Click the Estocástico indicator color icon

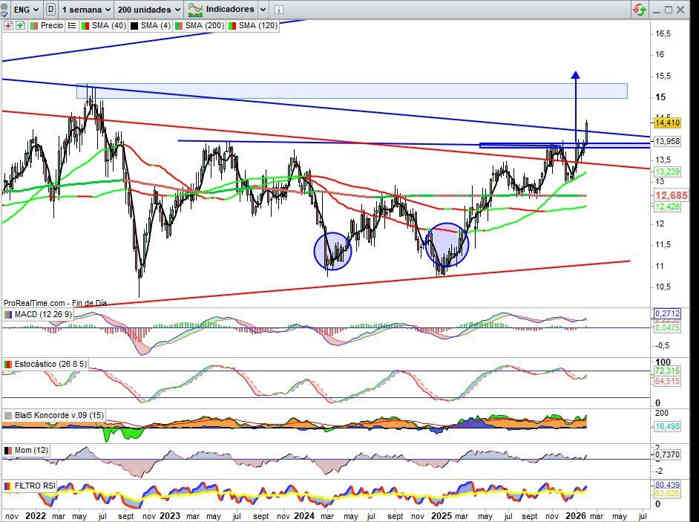point(7,363)
